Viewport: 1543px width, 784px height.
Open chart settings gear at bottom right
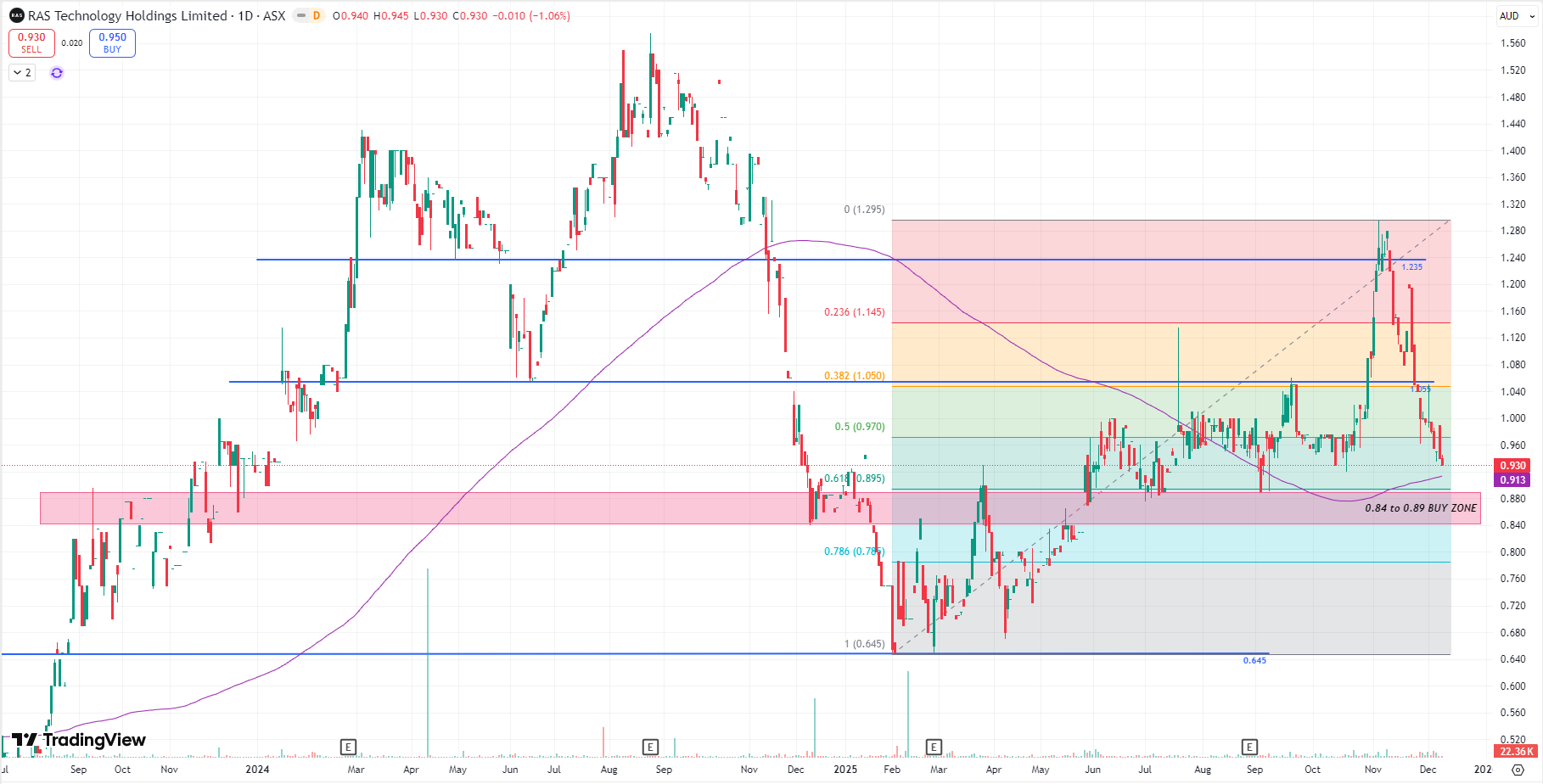1518,770
